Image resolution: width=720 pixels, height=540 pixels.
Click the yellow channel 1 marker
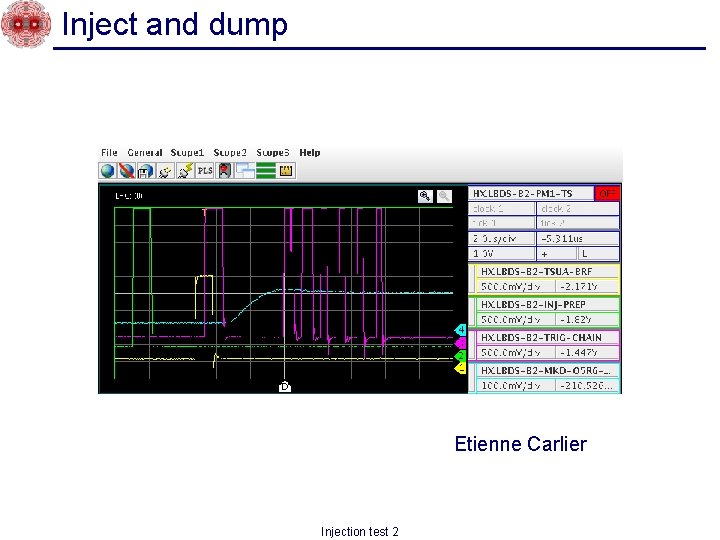click(x=461, y=368)
